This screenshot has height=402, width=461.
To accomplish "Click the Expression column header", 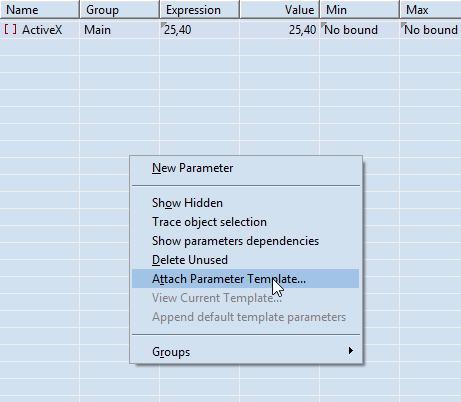I will coord(200,9).
